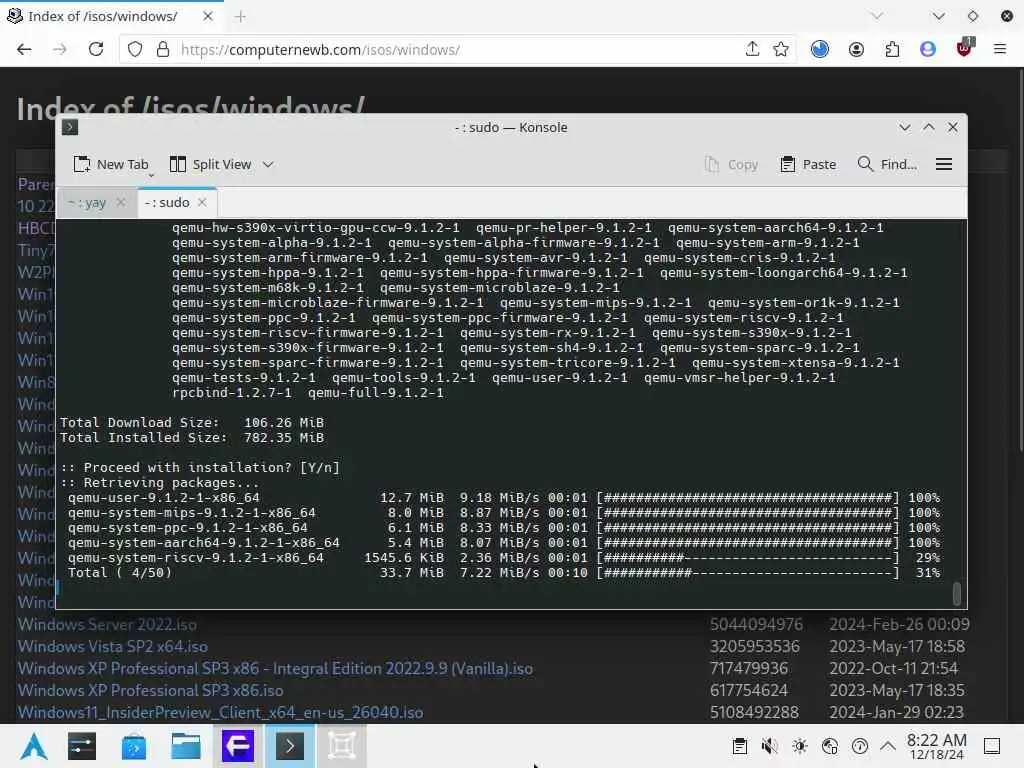Open Windows XP SP3 Integral Edition iso link
Viewport: 1024px width, 768px height.
click(275, 669)
